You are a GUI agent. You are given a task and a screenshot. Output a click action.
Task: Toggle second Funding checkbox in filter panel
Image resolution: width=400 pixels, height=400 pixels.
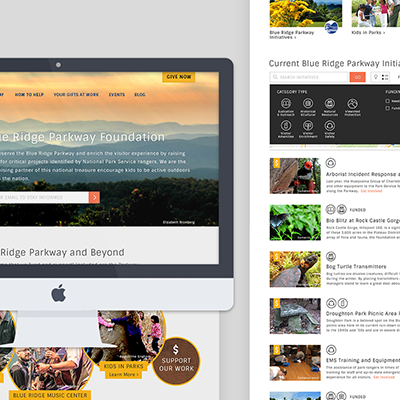[387, 108]
